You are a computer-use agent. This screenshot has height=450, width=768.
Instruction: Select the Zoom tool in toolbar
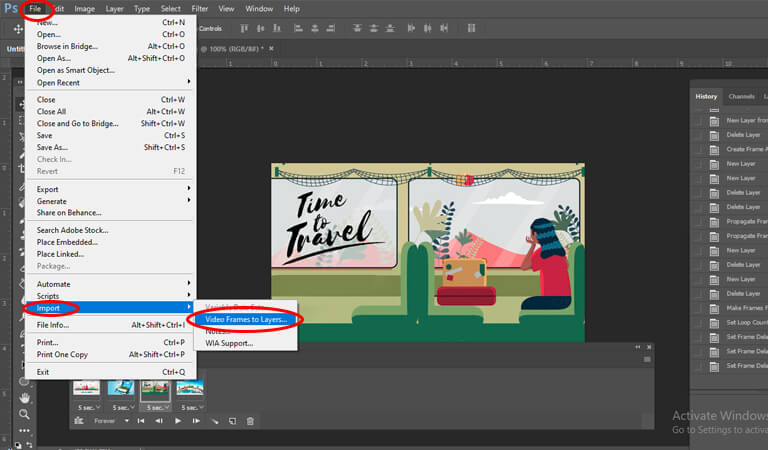tap(24, 414)
